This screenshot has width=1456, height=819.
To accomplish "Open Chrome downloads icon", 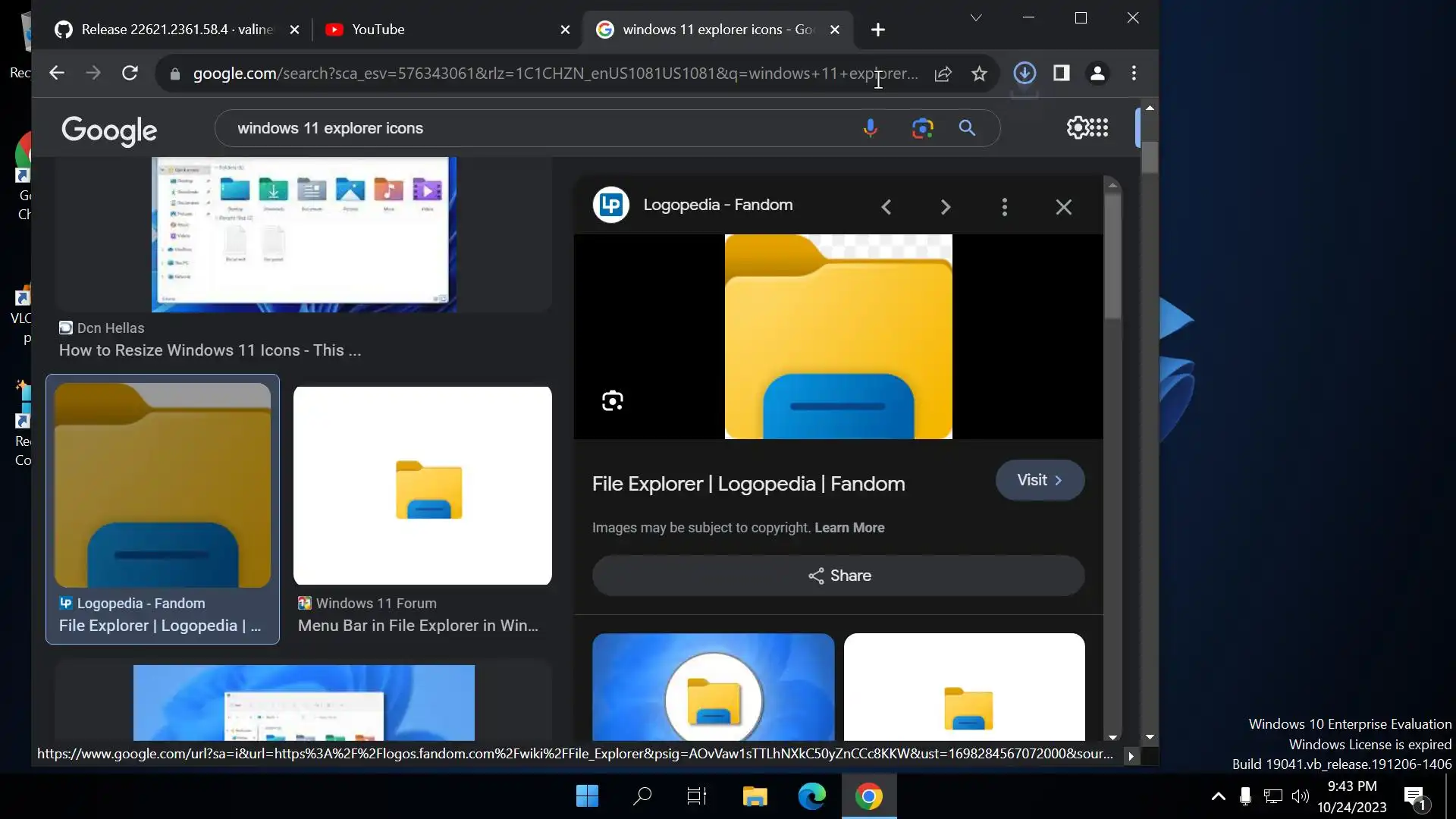I will tap(1025, 74).
